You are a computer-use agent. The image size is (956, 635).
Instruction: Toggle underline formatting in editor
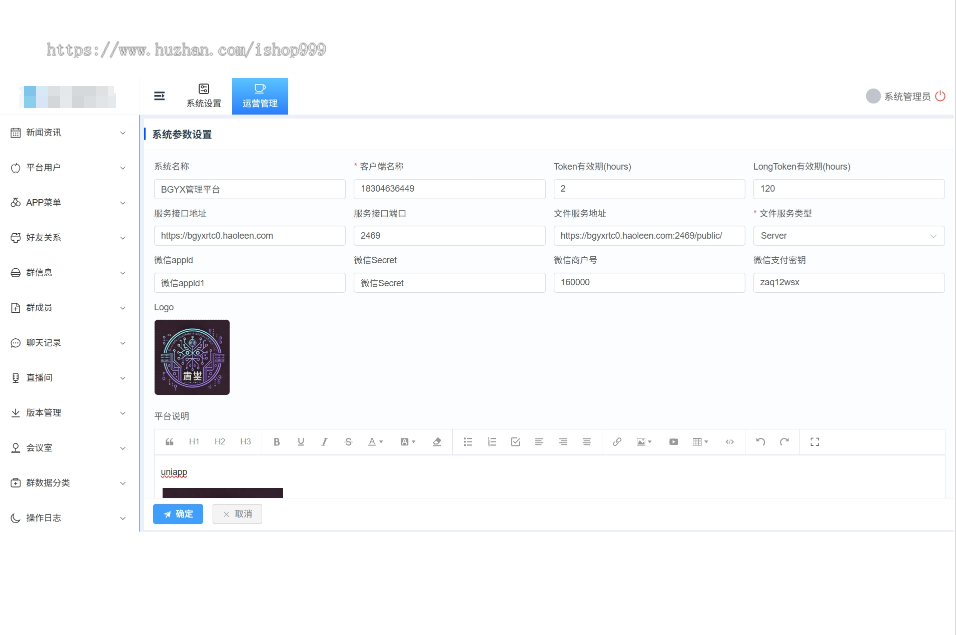click(x=301, y=442)
